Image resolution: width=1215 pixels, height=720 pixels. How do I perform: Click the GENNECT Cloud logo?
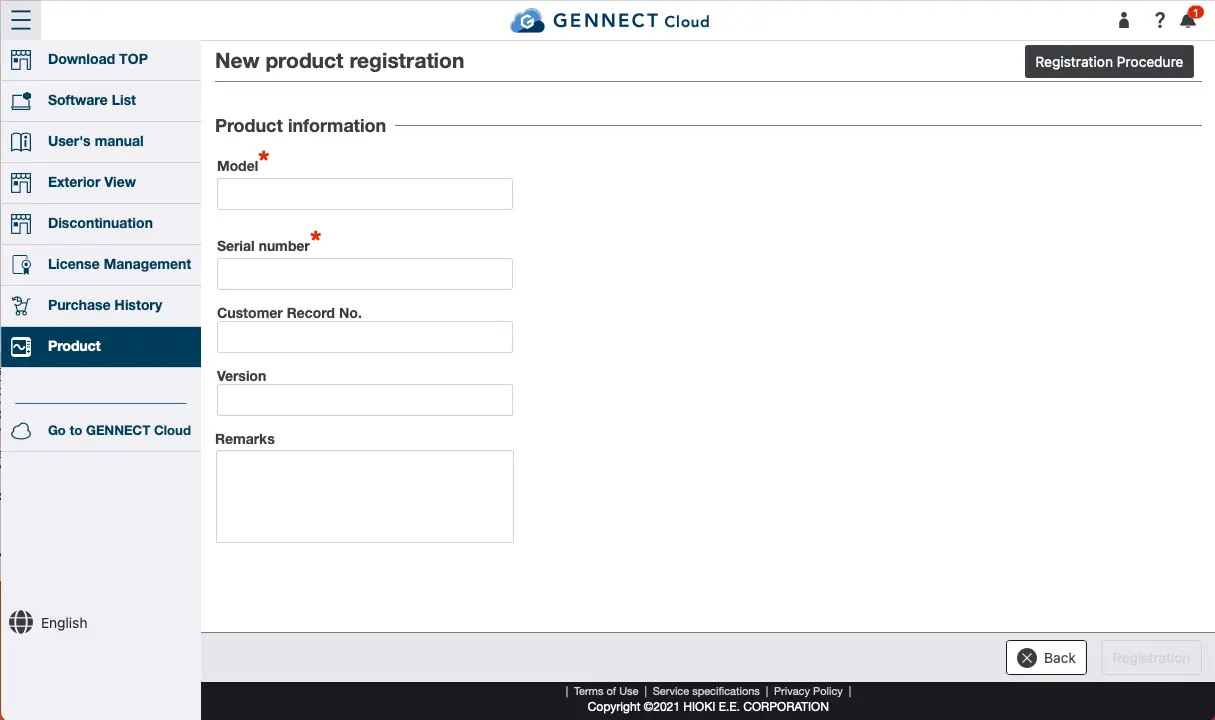coord(610,20)
